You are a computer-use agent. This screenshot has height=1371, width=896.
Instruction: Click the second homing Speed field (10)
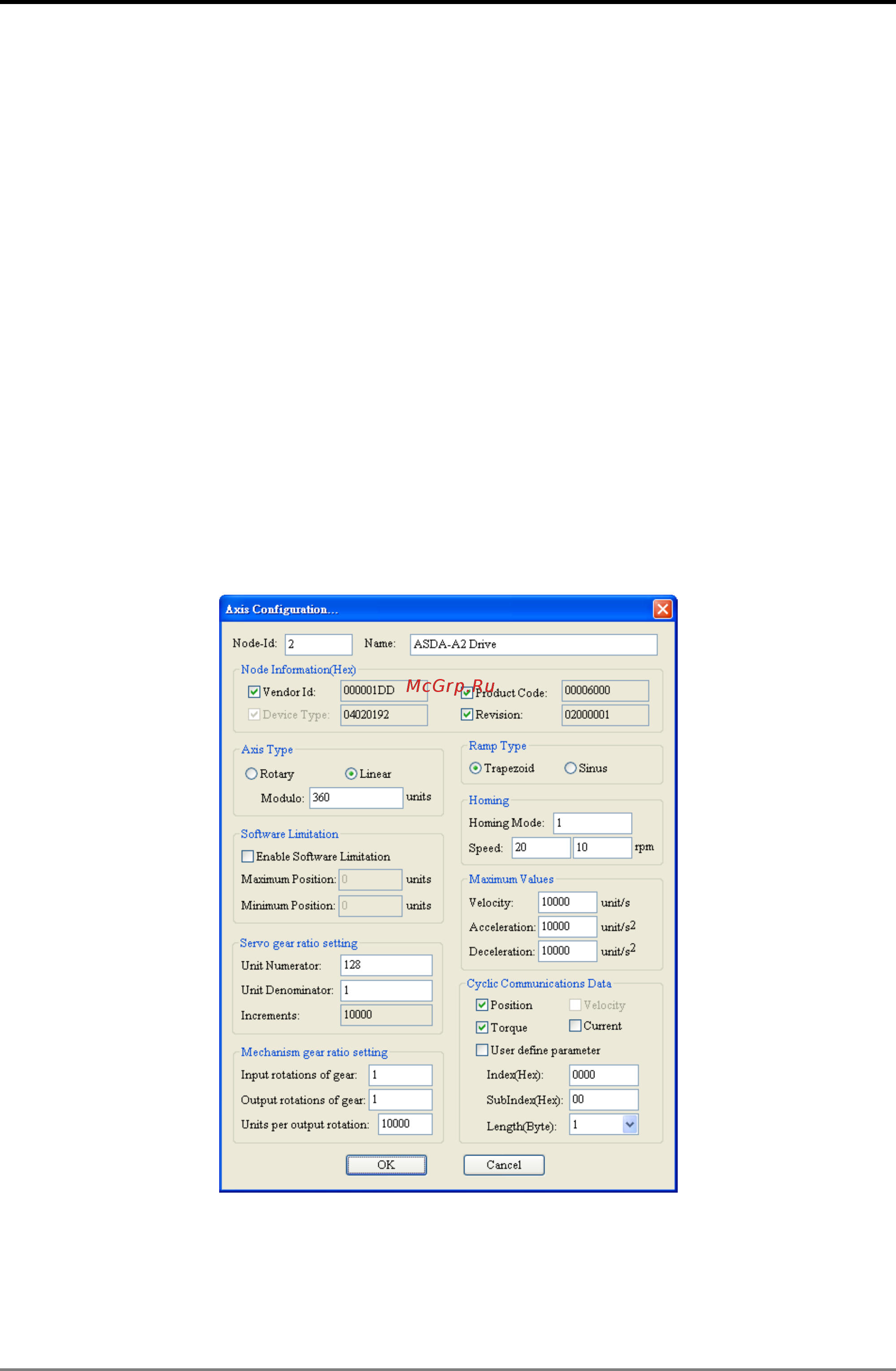coord(602,848)
